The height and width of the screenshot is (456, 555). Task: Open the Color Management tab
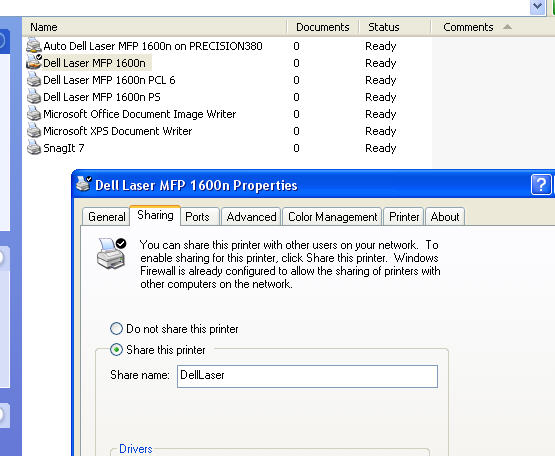pyautogui.click(x=332, y=217)
